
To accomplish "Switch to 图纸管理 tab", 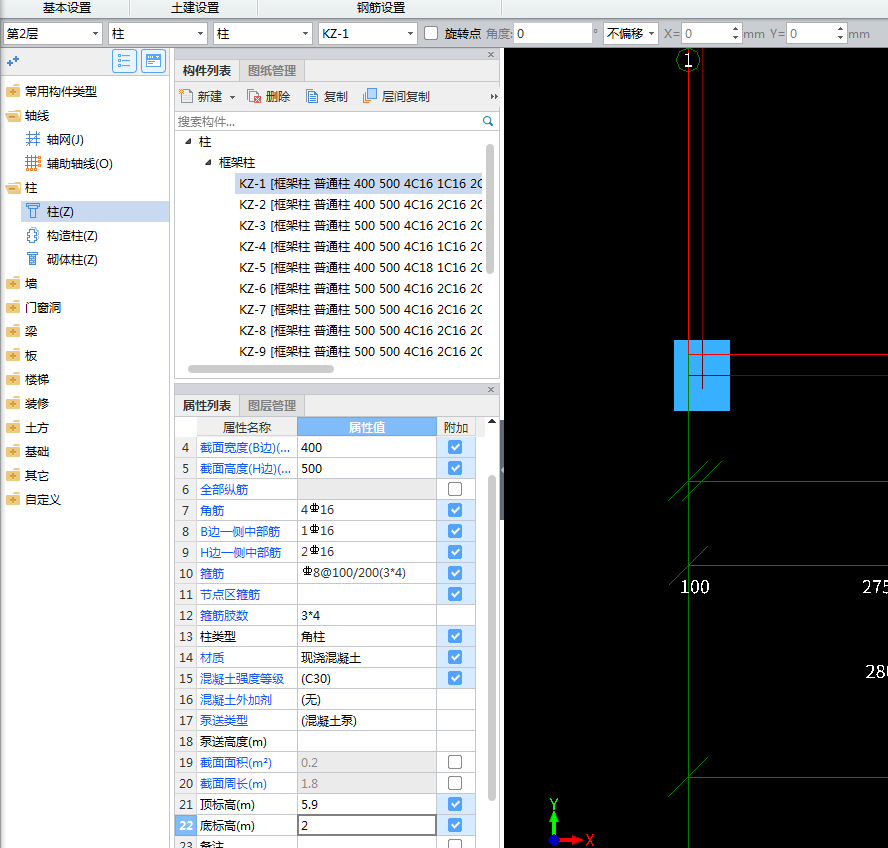I will (272, 71).
